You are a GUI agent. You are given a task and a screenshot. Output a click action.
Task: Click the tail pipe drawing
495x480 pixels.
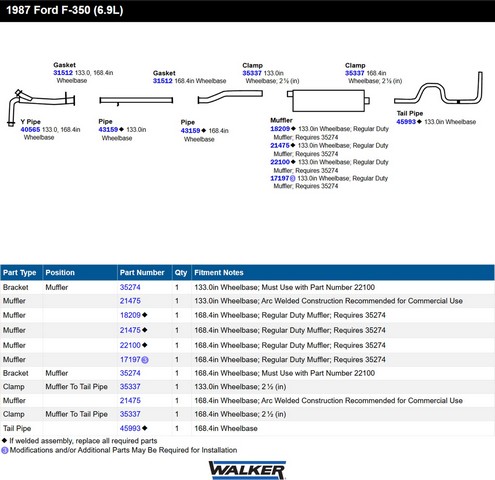[438, 88]
